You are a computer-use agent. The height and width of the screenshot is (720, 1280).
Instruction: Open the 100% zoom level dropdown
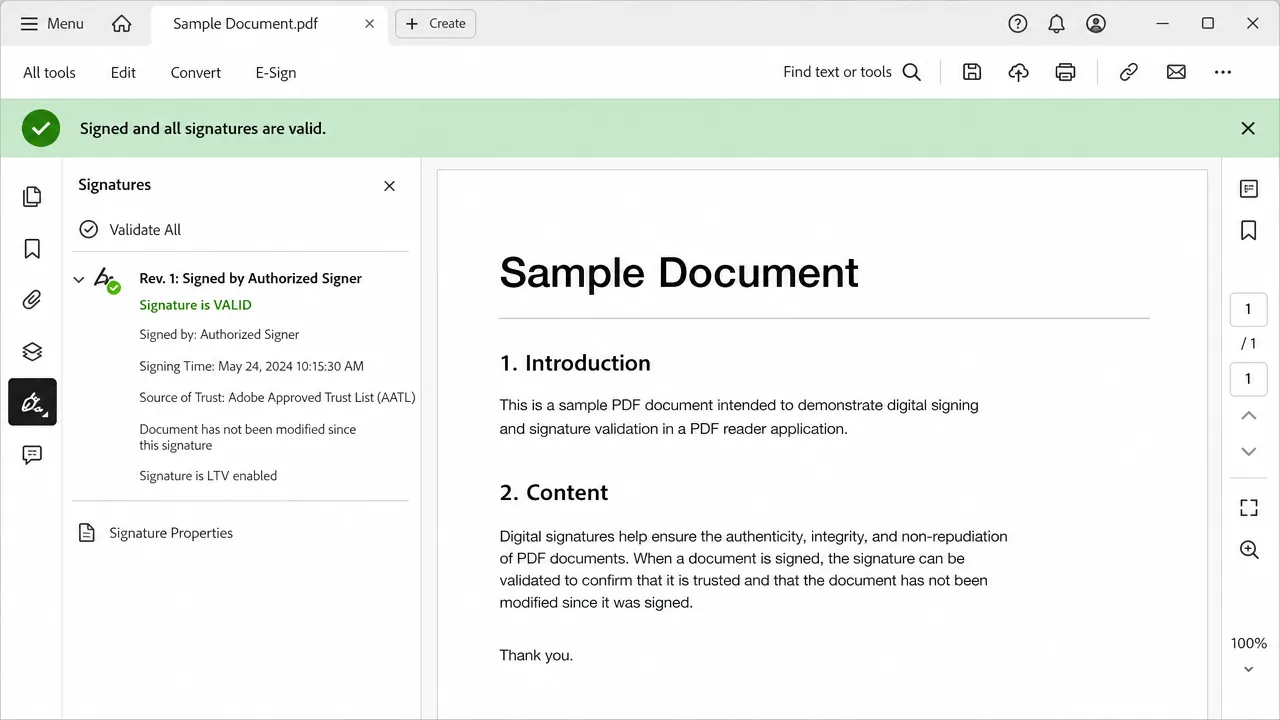coord(1248,655)
